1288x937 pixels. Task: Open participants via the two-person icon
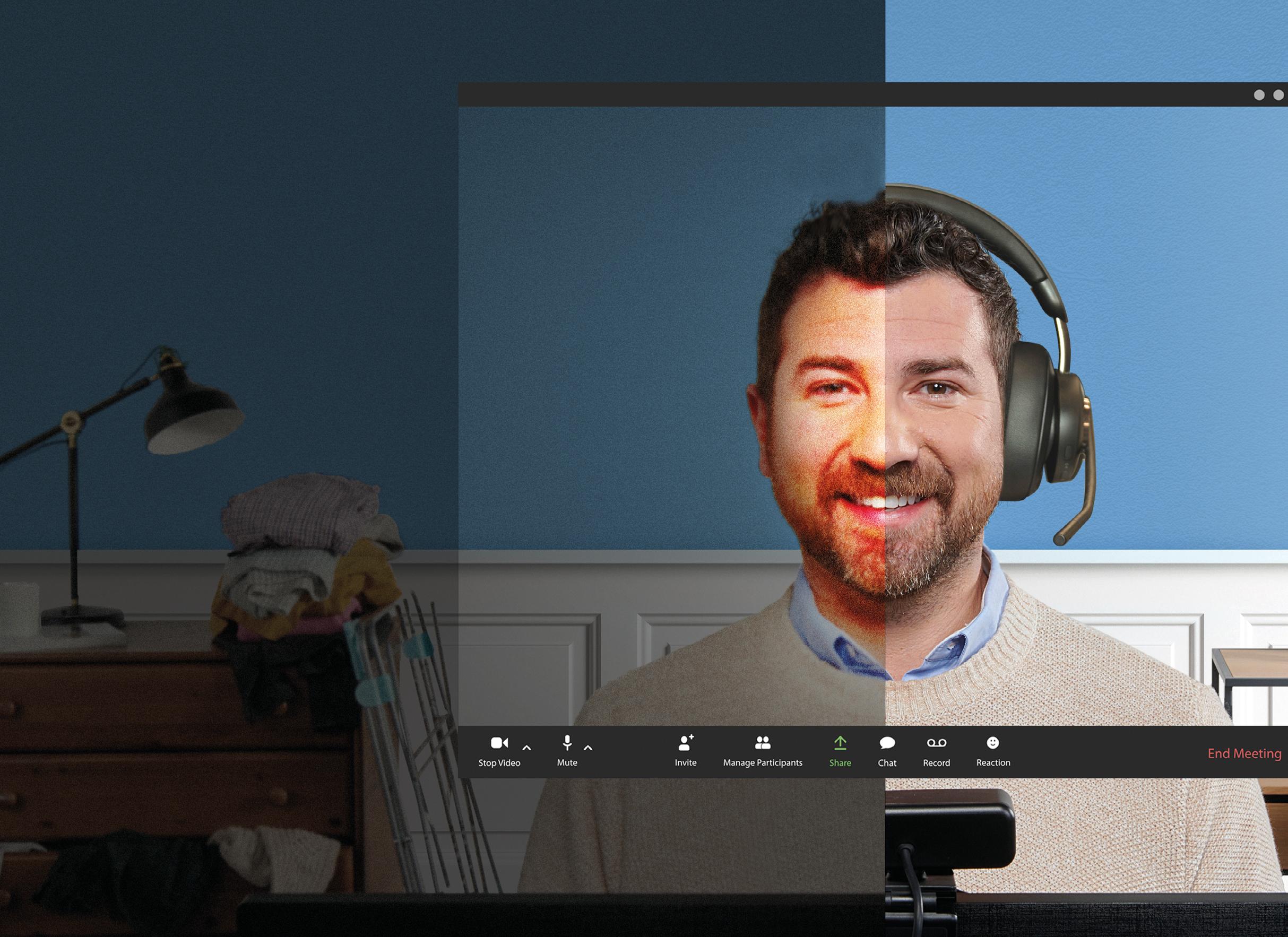pyautogui.click(x=762, y=743)
